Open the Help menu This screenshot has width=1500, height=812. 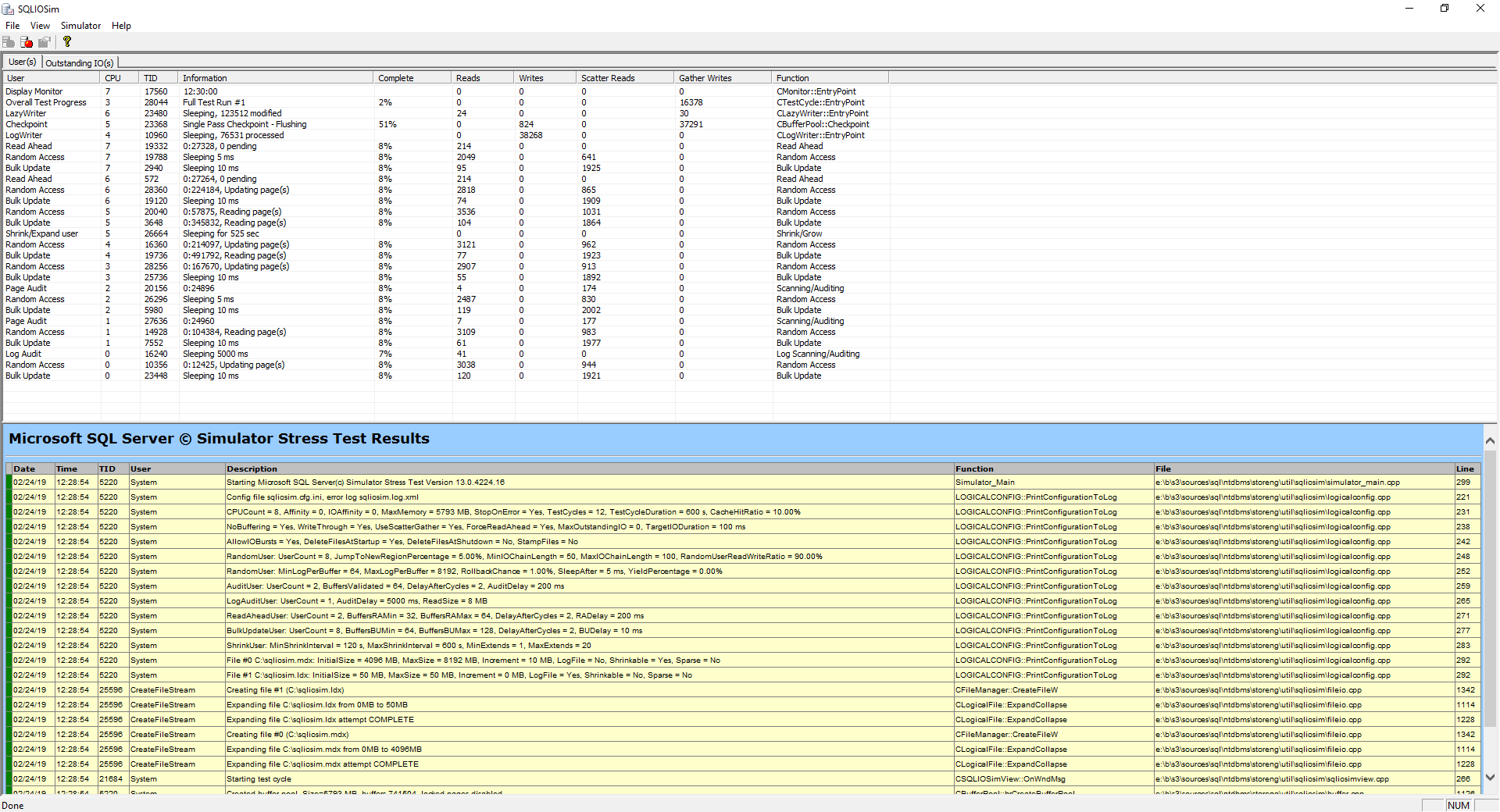pos(121,26)
